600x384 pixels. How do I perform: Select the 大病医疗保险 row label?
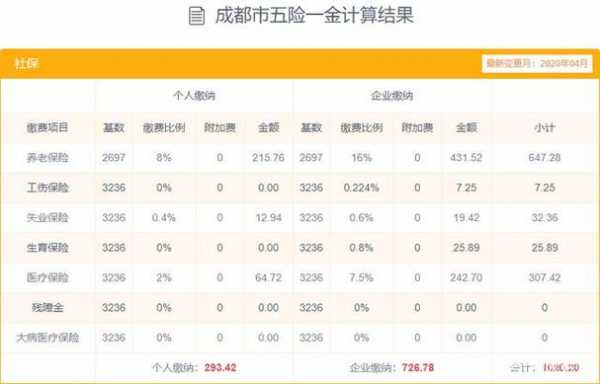click(47, 337)
